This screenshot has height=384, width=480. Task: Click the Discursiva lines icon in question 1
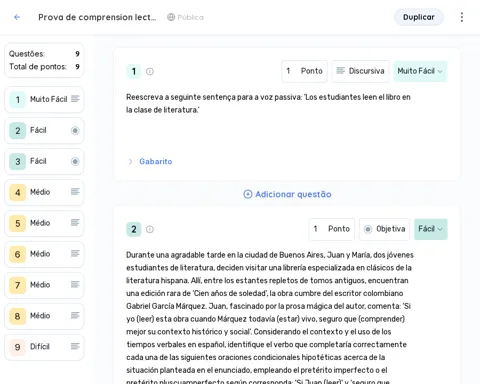340,71
